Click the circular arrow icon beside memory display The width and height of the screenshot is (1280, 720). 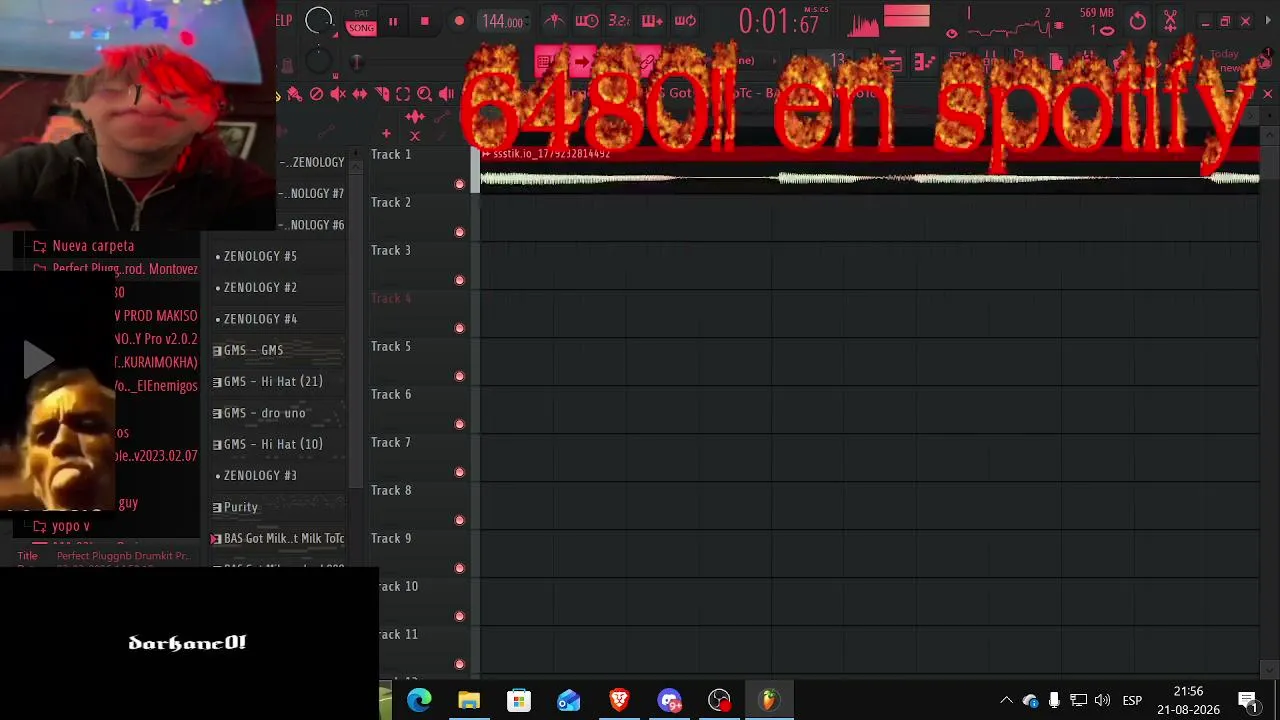[x=1138, y=21]
